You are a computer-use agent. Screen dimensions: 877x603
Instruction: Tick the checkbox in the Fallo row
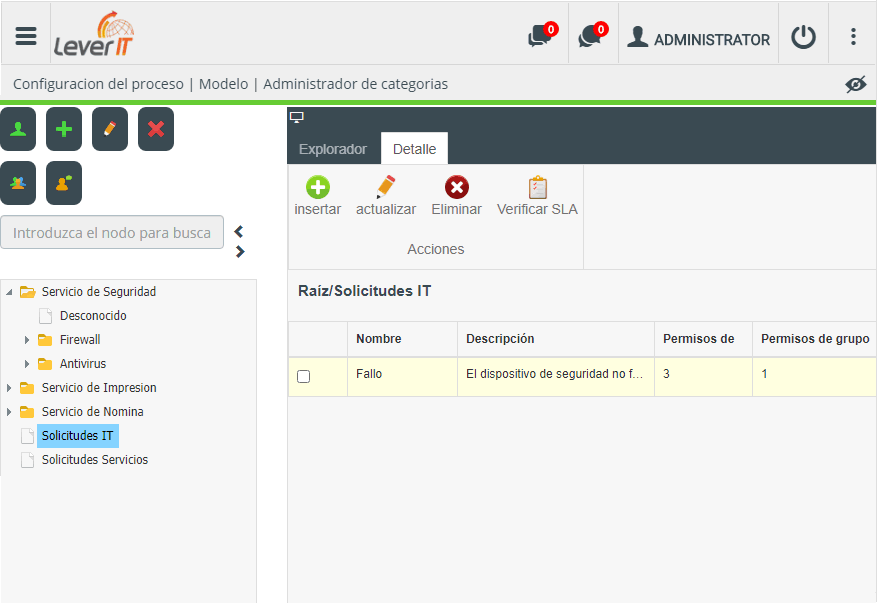coord(304,376)
